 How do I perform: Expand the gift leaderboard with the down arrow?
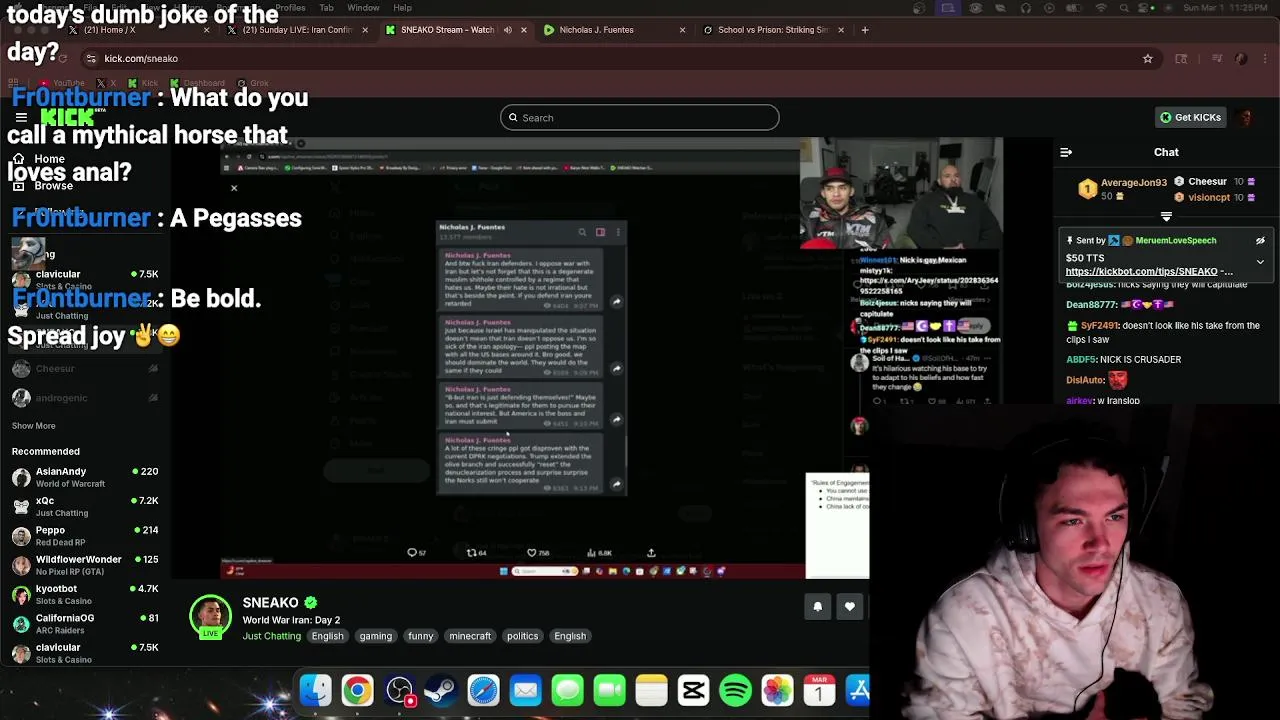click(1166, 216)
